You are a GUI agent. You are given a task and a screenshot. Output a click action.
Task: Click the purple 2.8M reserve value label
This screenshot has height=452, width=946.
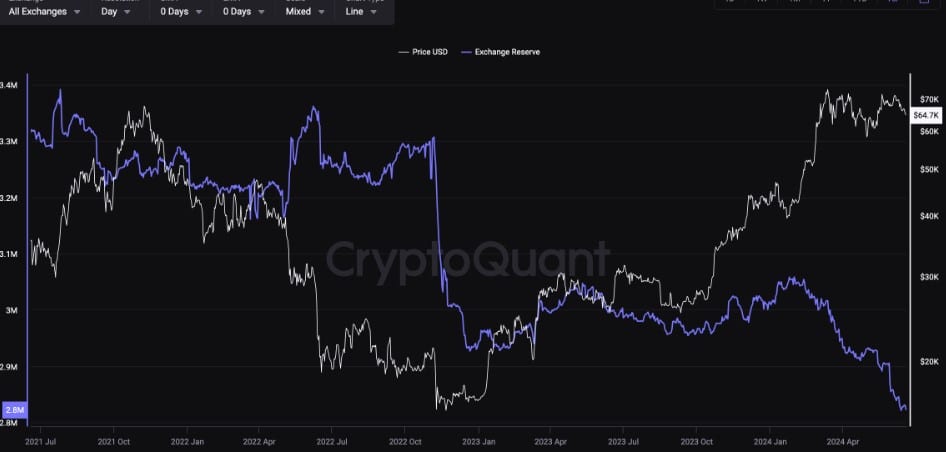pyautogui.click(x=14, y=410)
